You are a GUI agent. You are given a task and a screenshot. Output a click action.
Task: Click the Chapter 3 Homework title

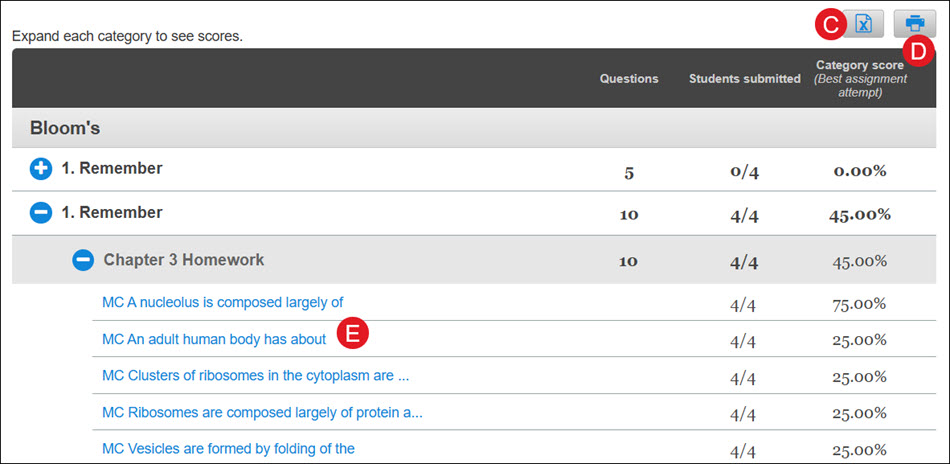tap(184, 260)
